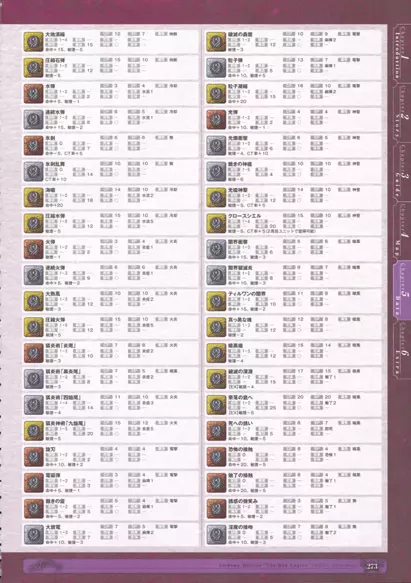
Task: Open the Chapter 1 Introduction tab
Action: [x=401, y=52]
